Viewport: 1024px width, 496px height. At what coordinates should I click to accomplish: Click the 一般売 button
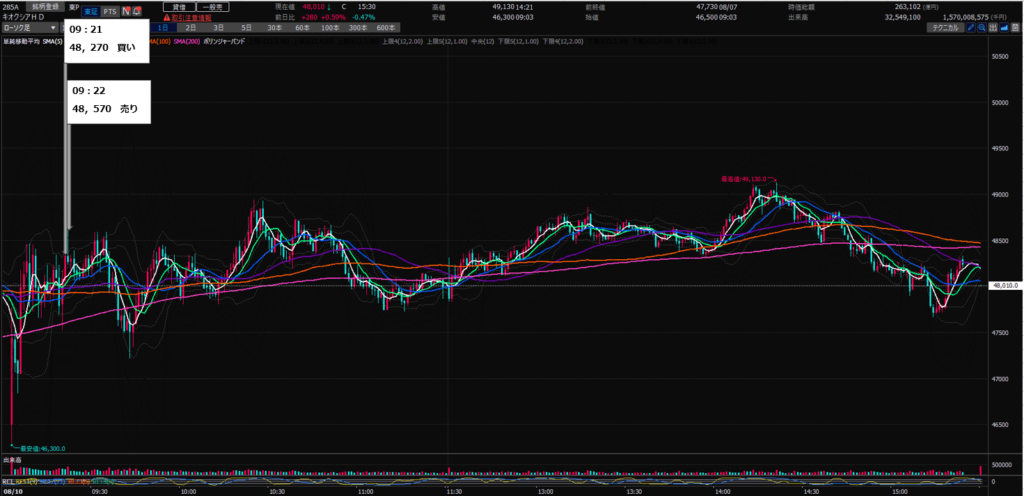tap(212, 7)
